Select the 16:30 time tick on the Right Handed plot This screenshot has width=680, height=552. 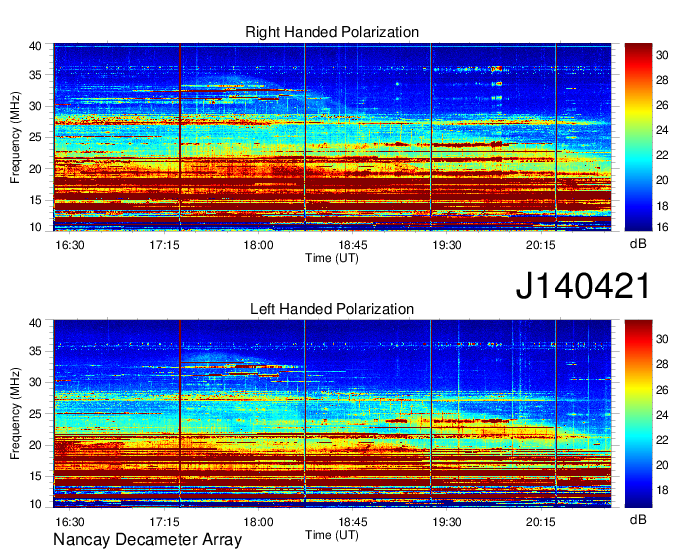coord(70,245)
